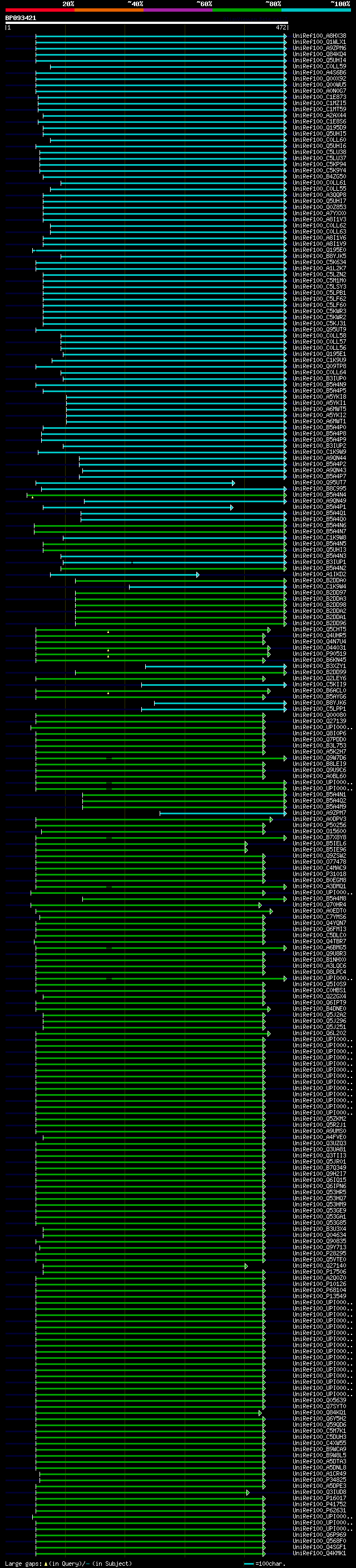Viewport: 356px width, 1568px height.
Task: Select the UniRef100_B3IUP0 label
Action: coord(319,379)
